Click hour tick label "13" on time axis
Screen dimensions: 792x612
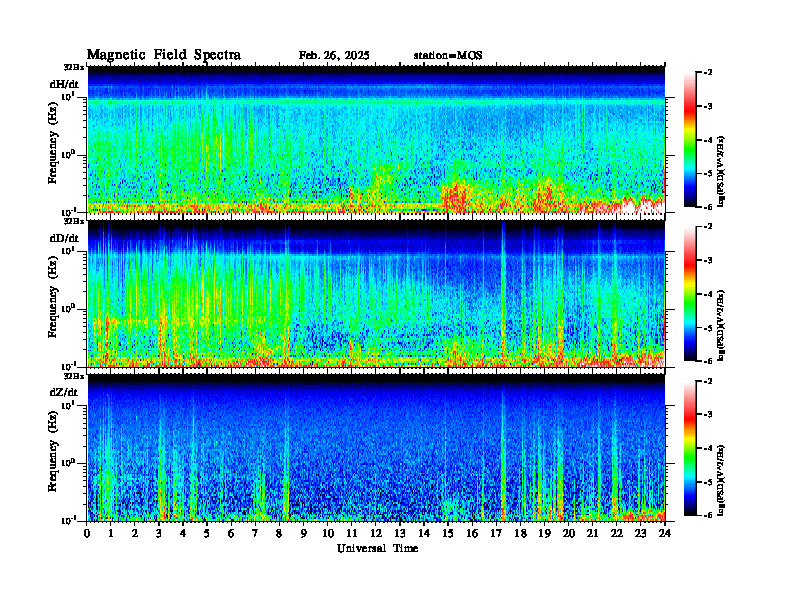(x=400, y=534)
